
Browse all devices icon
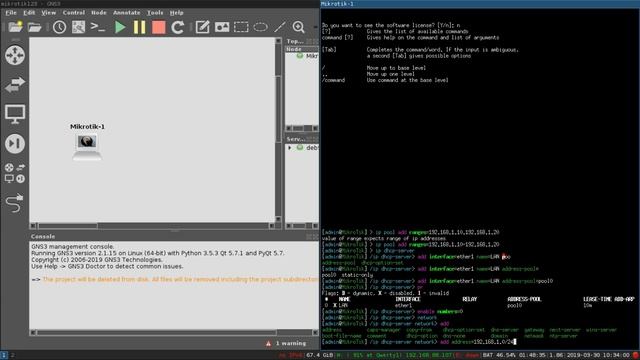click(15, 173)
